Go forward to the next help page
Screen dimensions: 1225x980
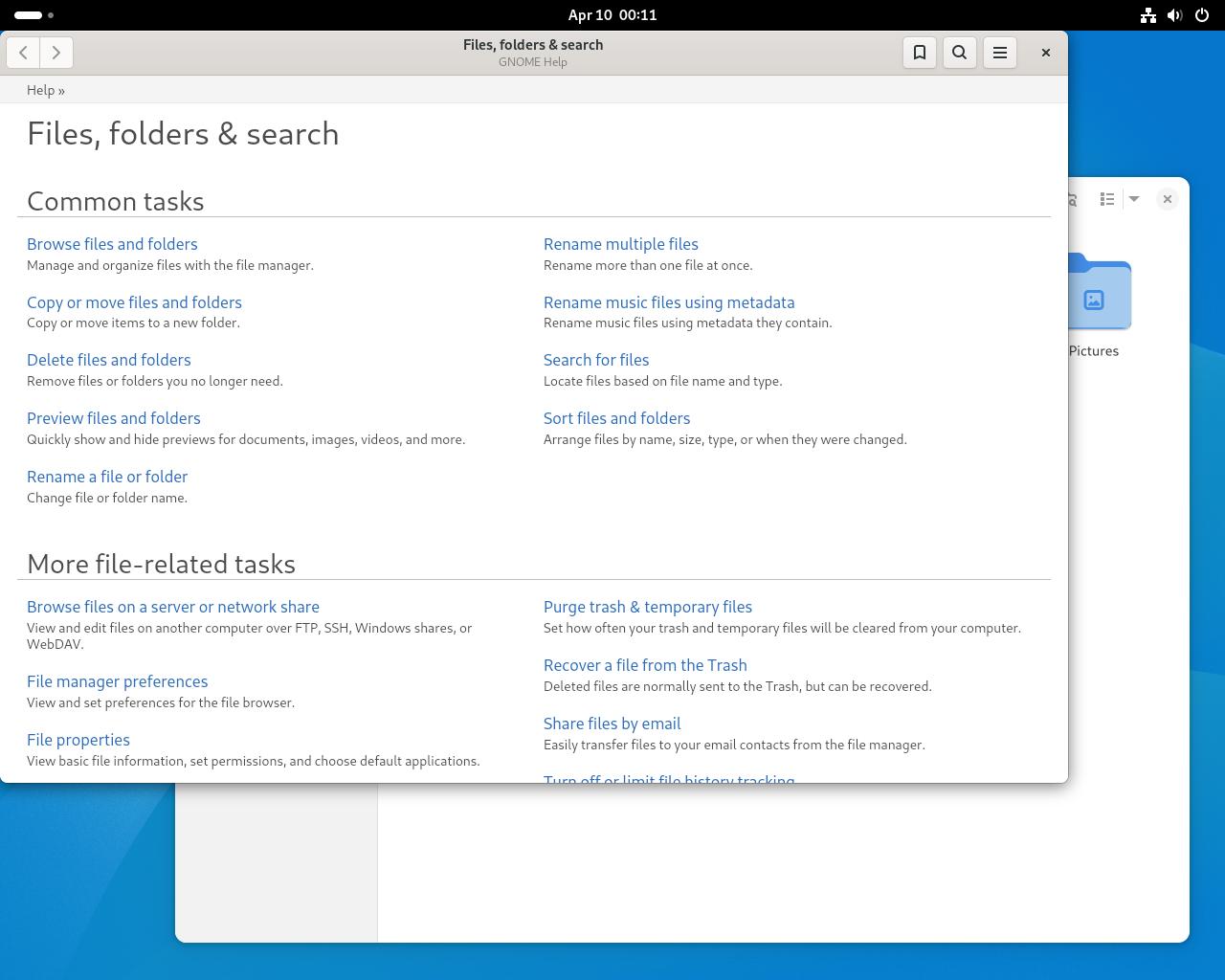click(x=56, y=53)
